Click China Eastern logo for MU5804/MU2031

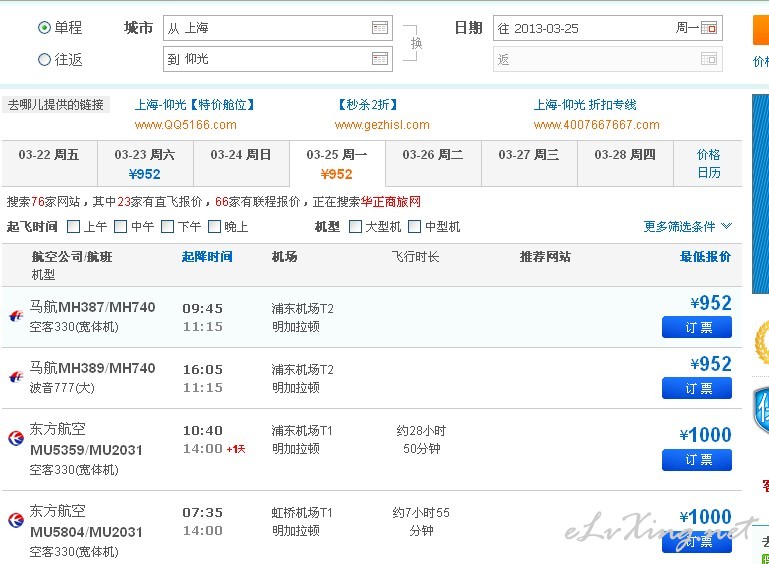point(16,520)
